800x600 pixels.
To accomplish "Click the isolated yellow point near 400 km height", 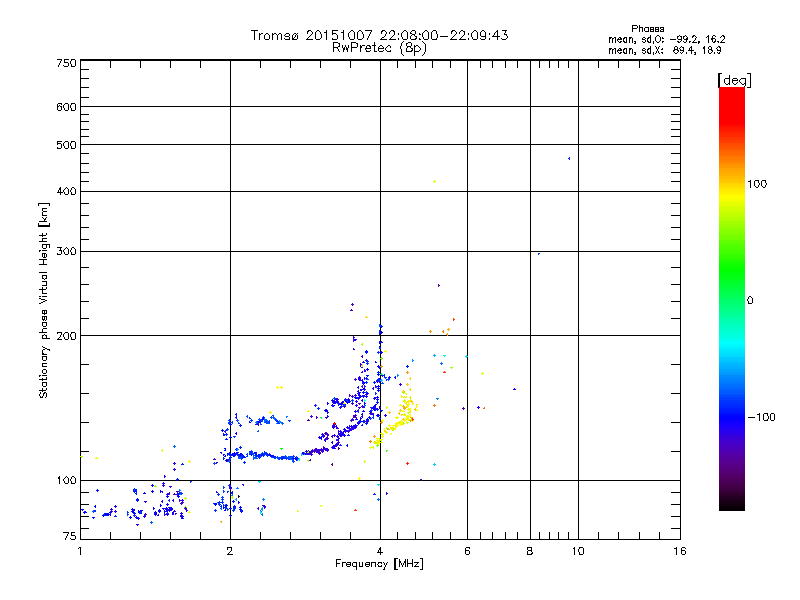I will click(x=434, y=181).
